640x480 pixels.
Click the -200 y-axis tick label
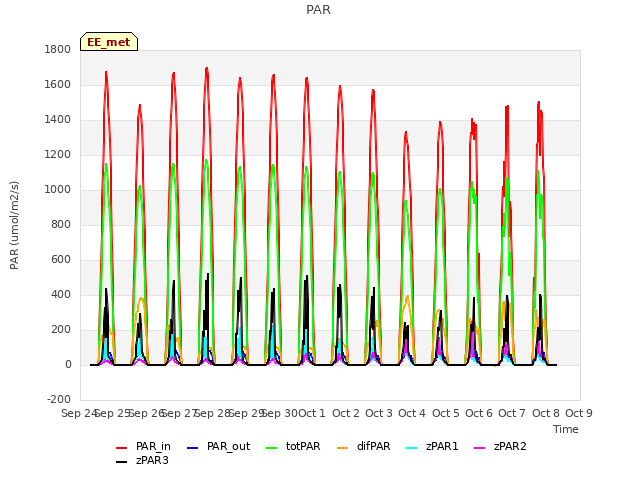click(59, 399)
